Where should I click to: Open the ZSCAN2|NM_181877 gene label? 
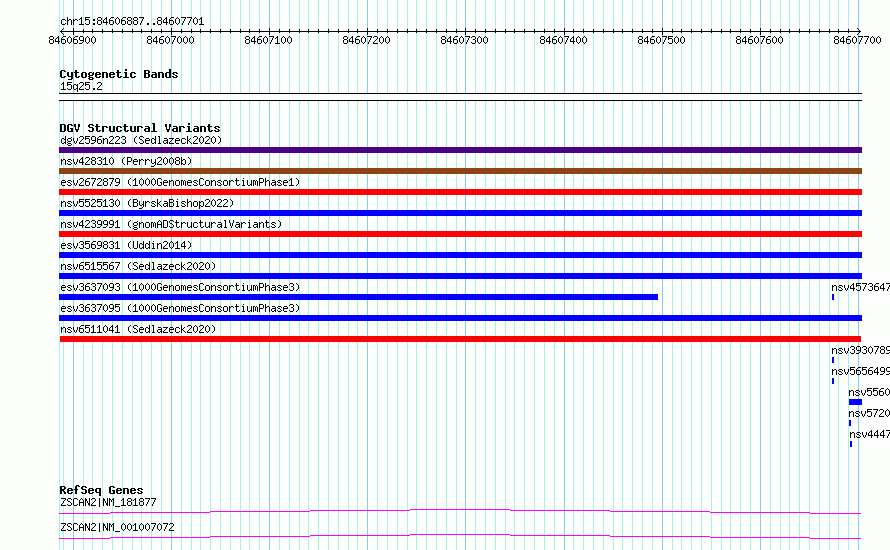108,502
